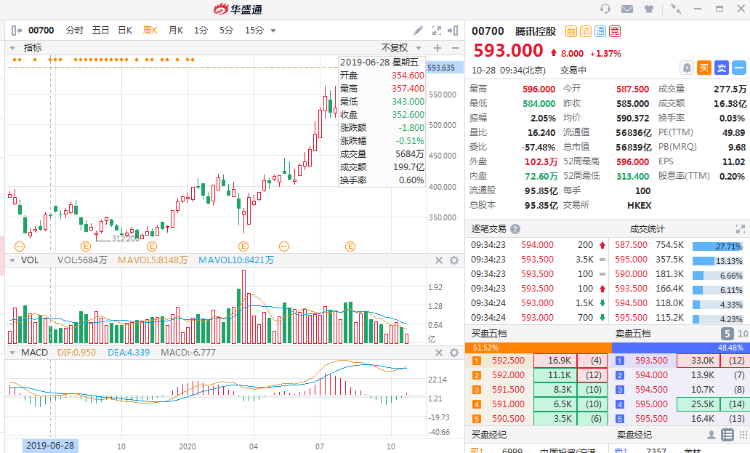Click the price alert bell icon
The width and height of the screenshot is (750, 453).
pos(686,68)
